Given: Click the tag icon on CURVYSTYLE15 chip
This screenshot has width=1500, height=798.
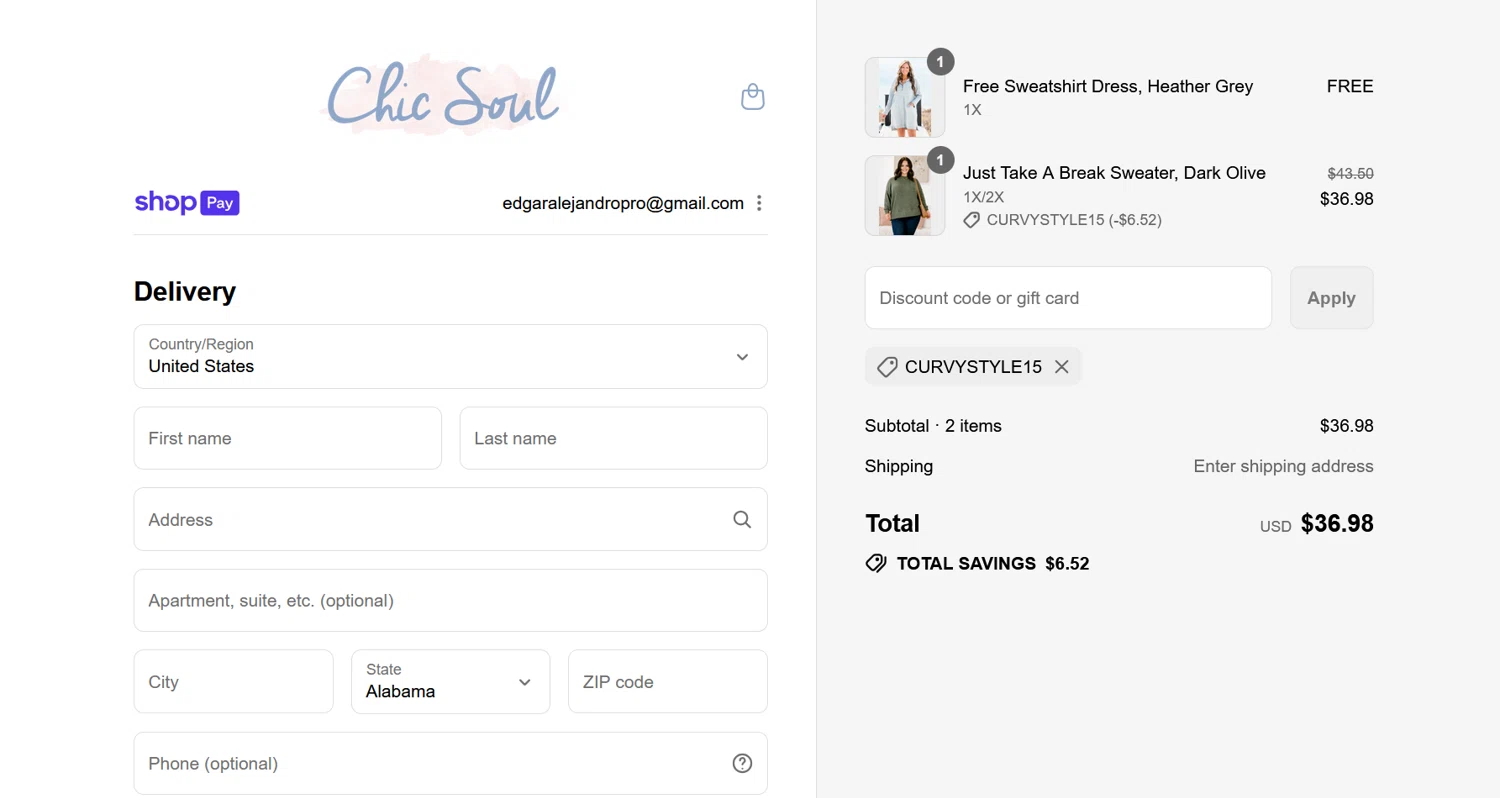Looking at the screenshot, I should pyautogui.click(x=887, y=367).
